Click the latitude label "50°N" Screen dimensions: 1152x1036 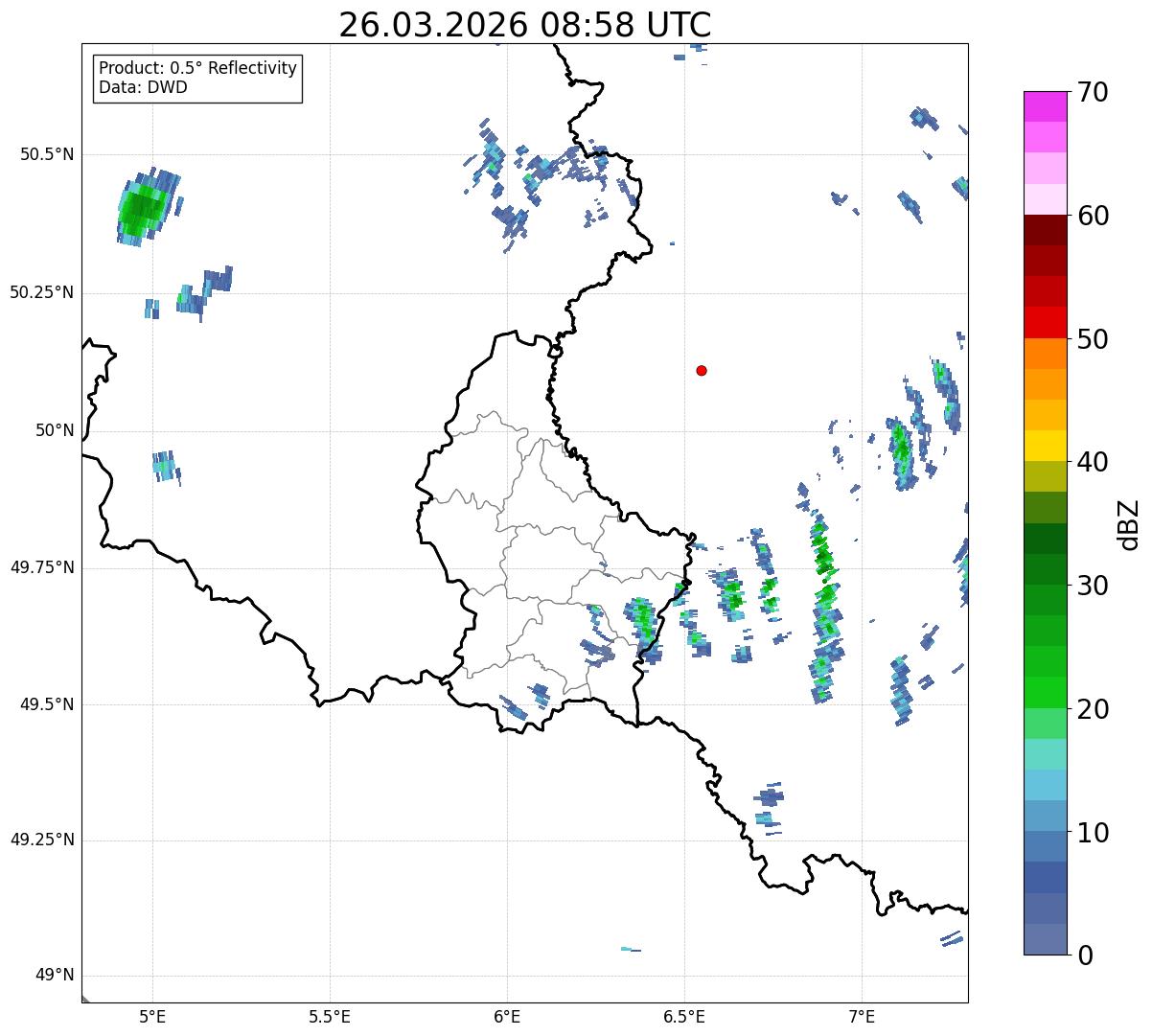[x=55, y=430]
